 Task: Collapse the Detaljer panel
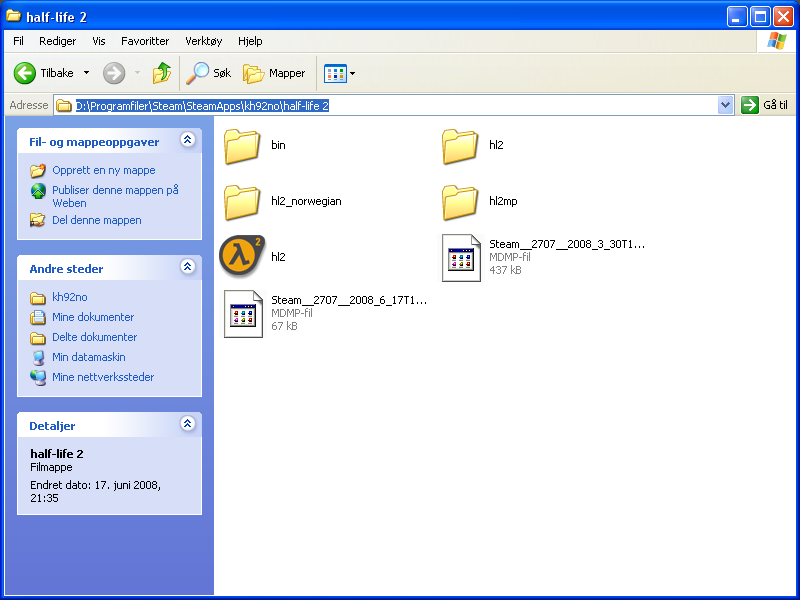coord(187,425)
